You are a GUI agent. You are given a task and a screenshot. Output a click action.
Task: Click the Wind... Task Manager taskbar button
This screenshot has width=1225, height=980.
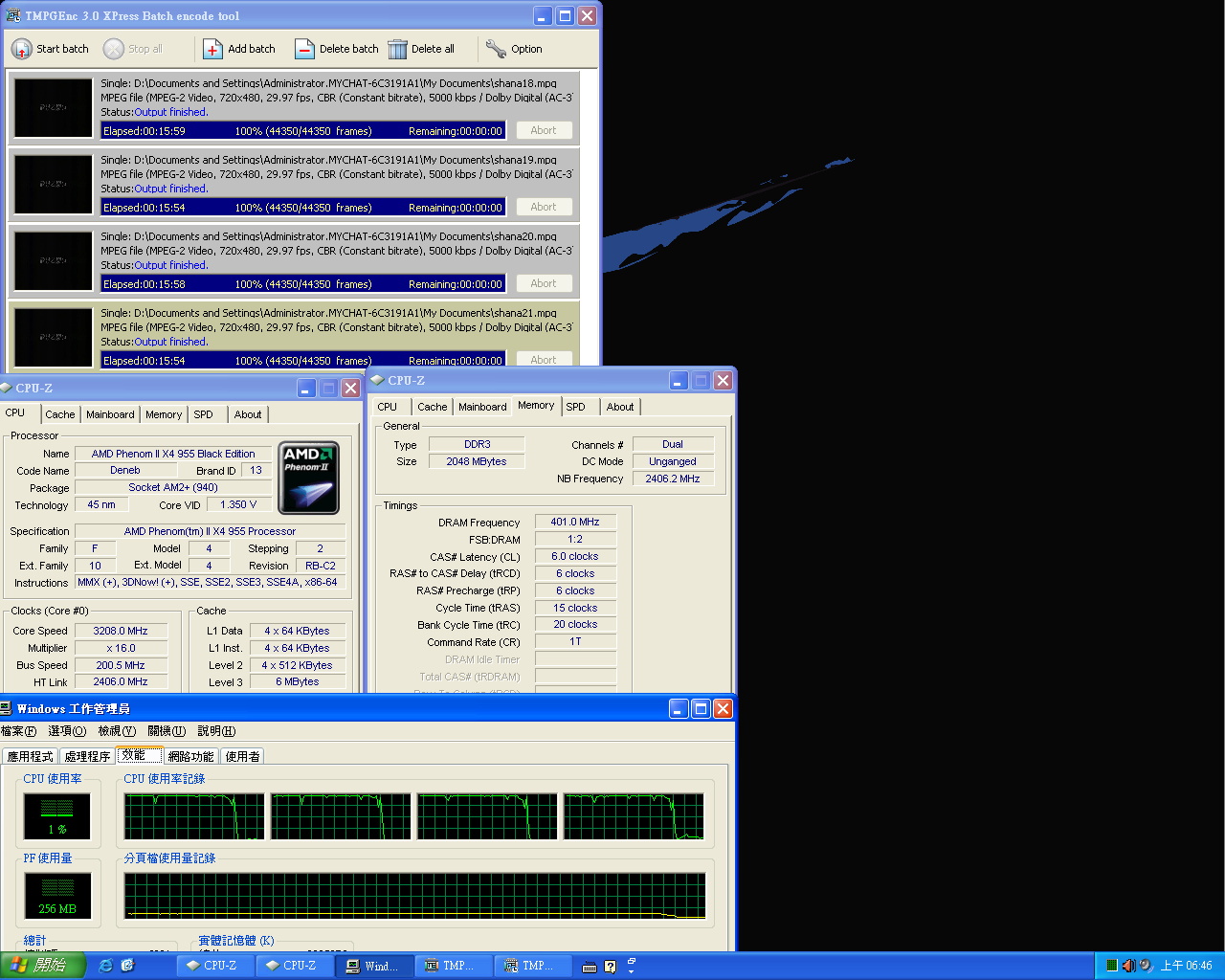(375, 966)
